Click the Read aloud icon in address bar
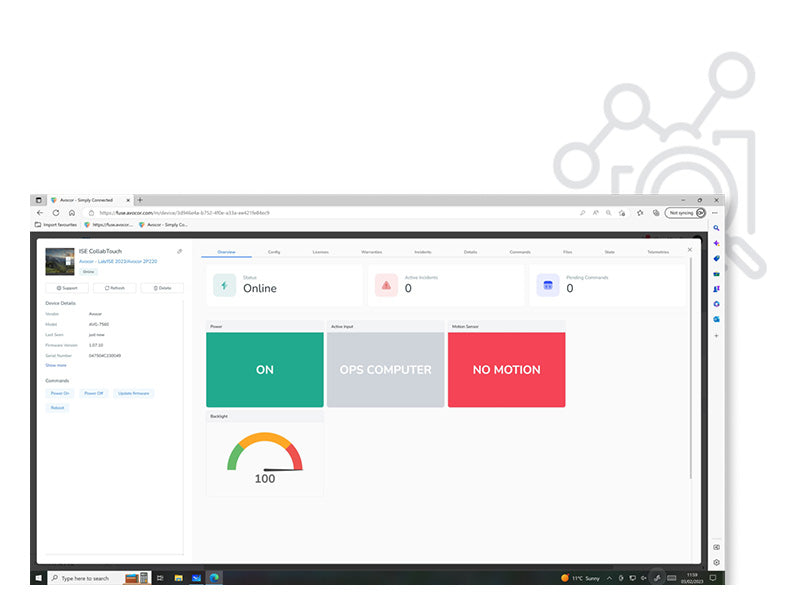Screen dimensions: 800x600 pos(595,213)
